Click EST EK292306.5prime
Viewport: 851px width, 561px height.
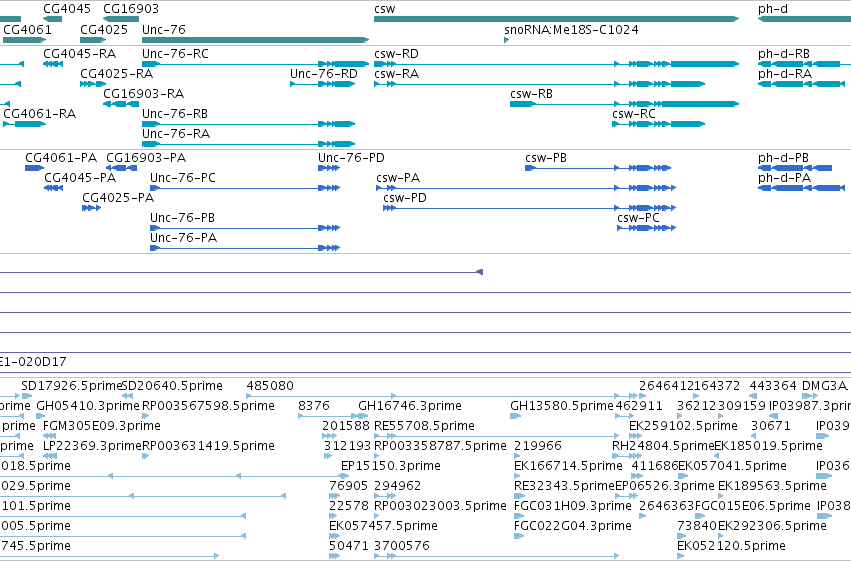(772, 526)
